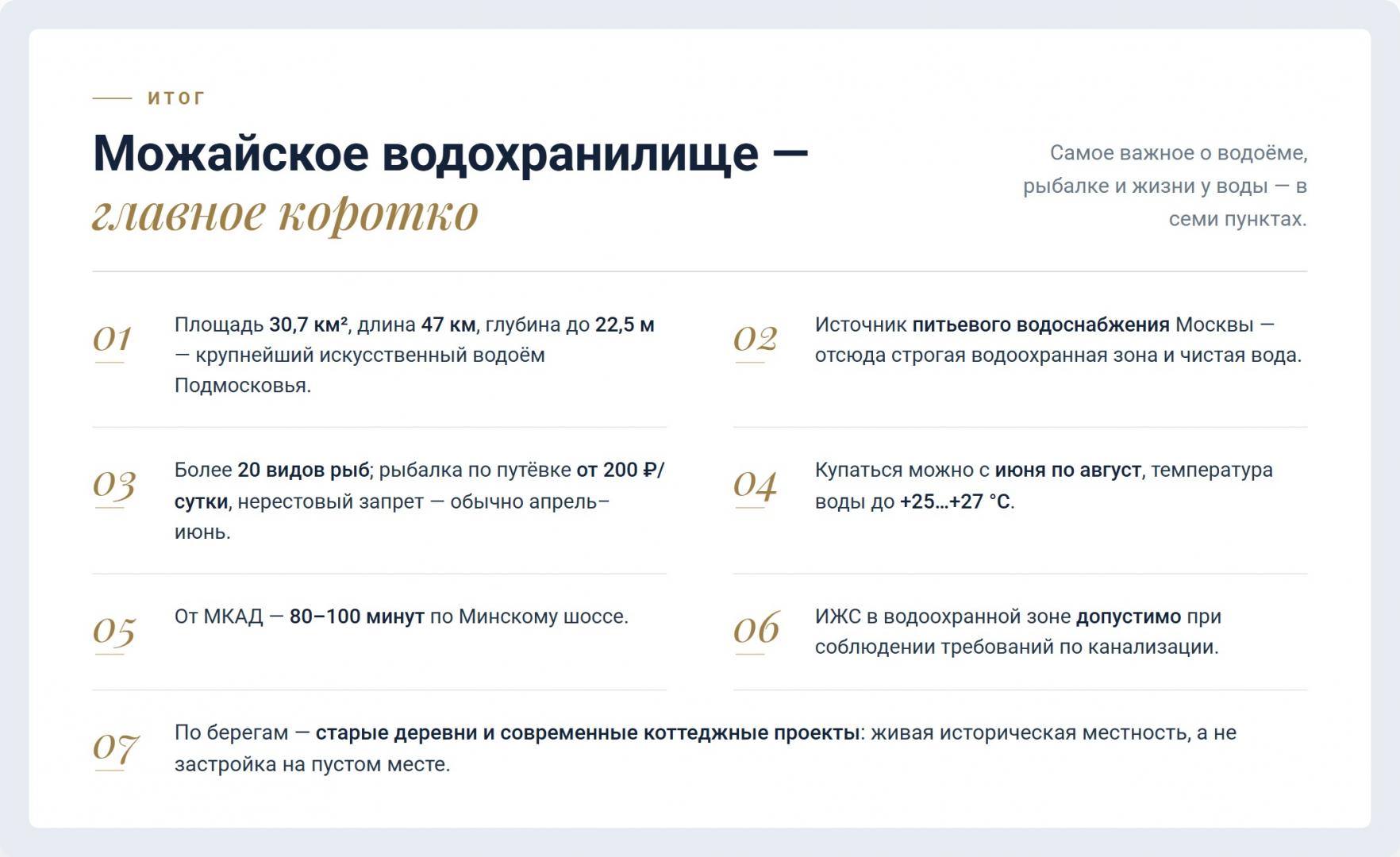Click 'семи пунктах.' in the intro
Viewport: 1400px width, 857px height.
pyautogui.click(x=1238, y=219)
